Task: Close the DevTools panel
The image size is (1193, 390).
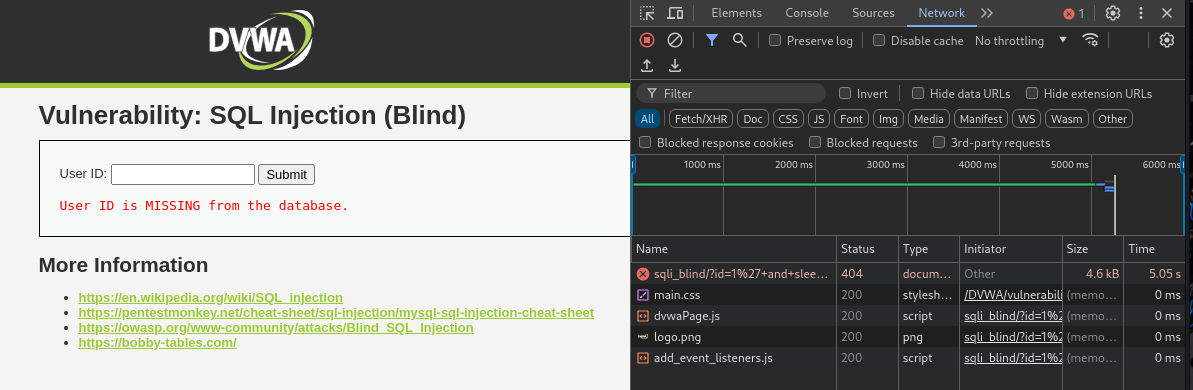Action: pyautogui.click(x=1167, y=13)
